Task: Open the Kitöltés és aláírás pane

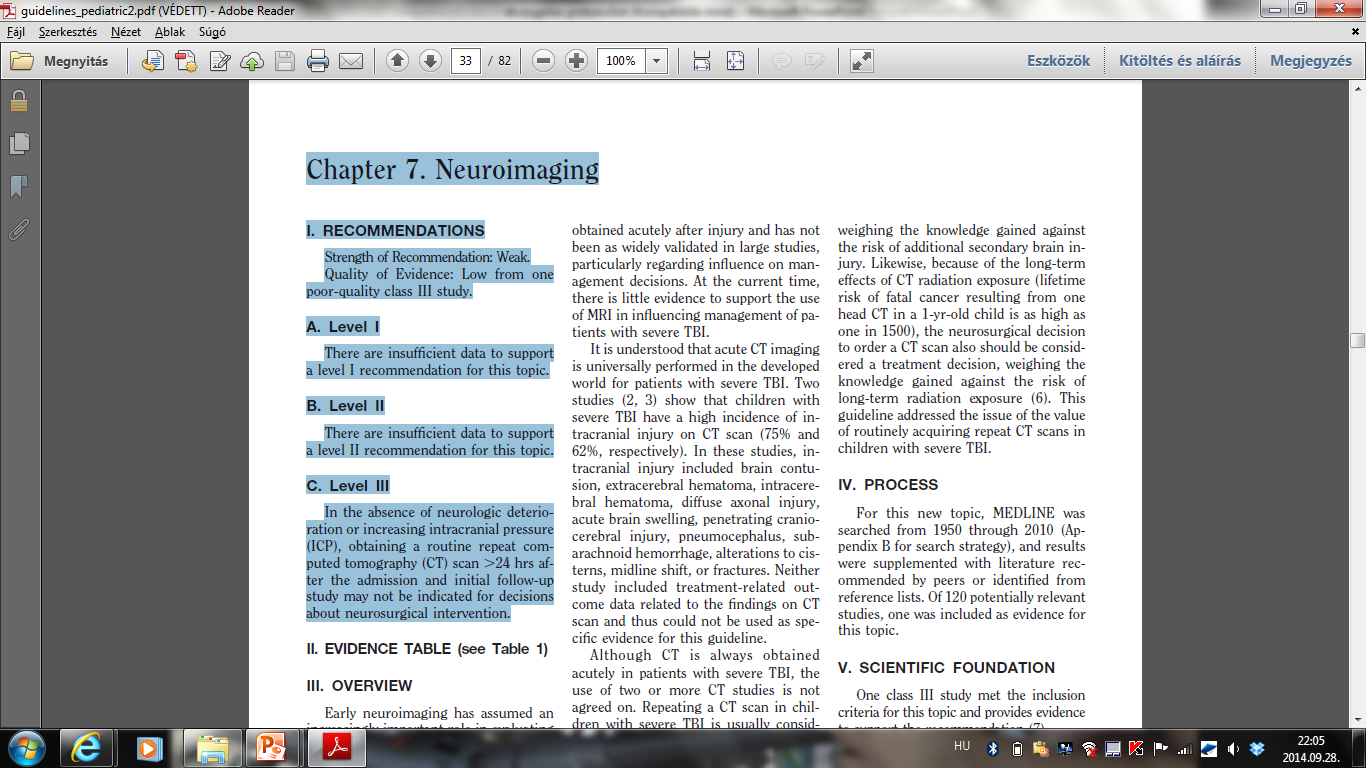Action: (1180, 61)
